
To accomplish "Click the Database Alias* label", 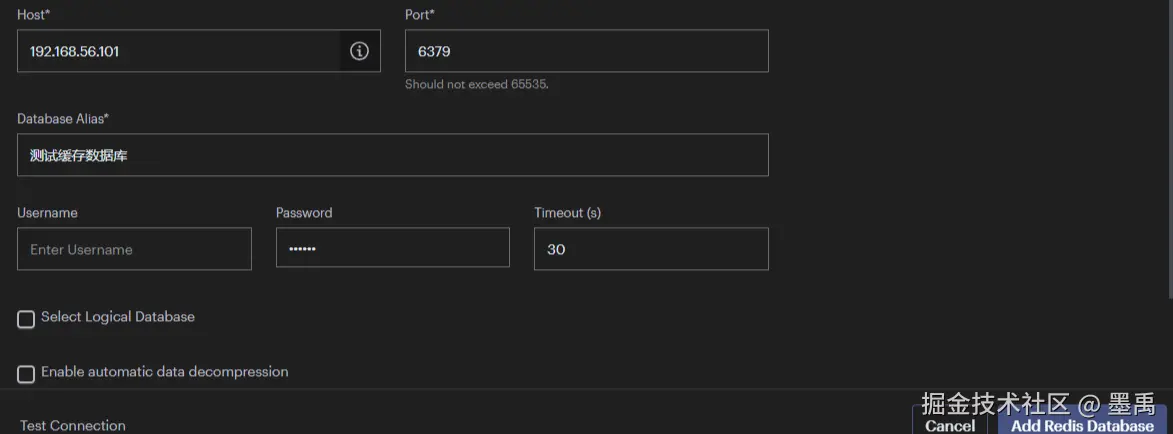I will coord(63,118).
